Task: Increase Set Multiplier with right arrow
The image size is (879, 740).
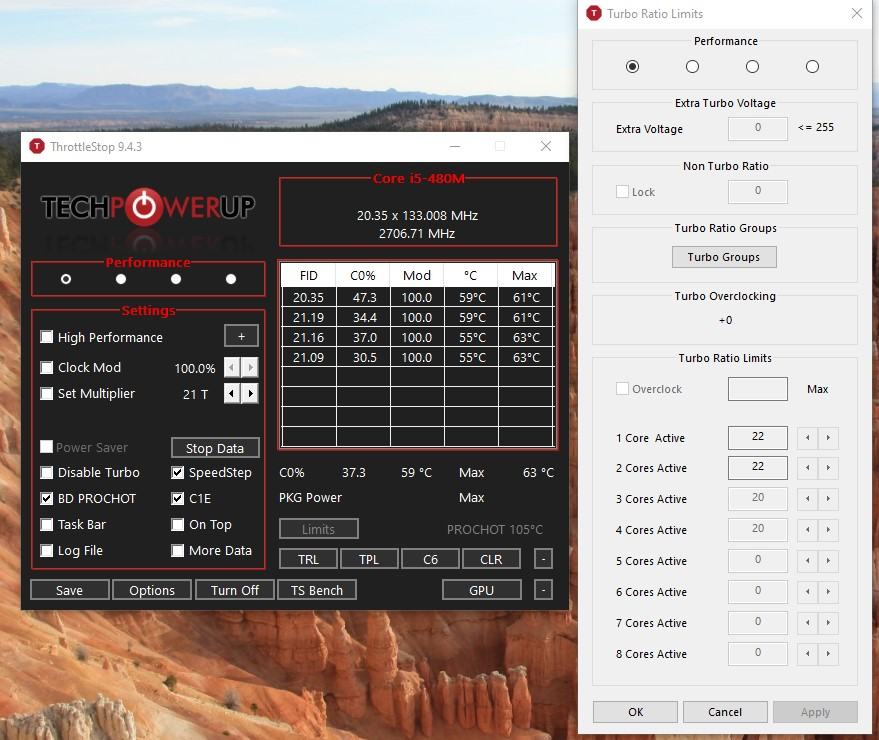Action: click(251, 394)
